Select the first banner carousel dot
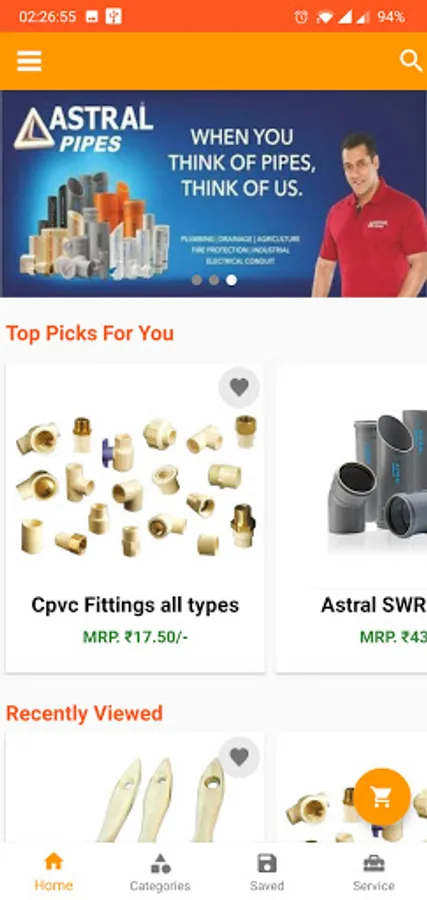 tap(197, 280)
